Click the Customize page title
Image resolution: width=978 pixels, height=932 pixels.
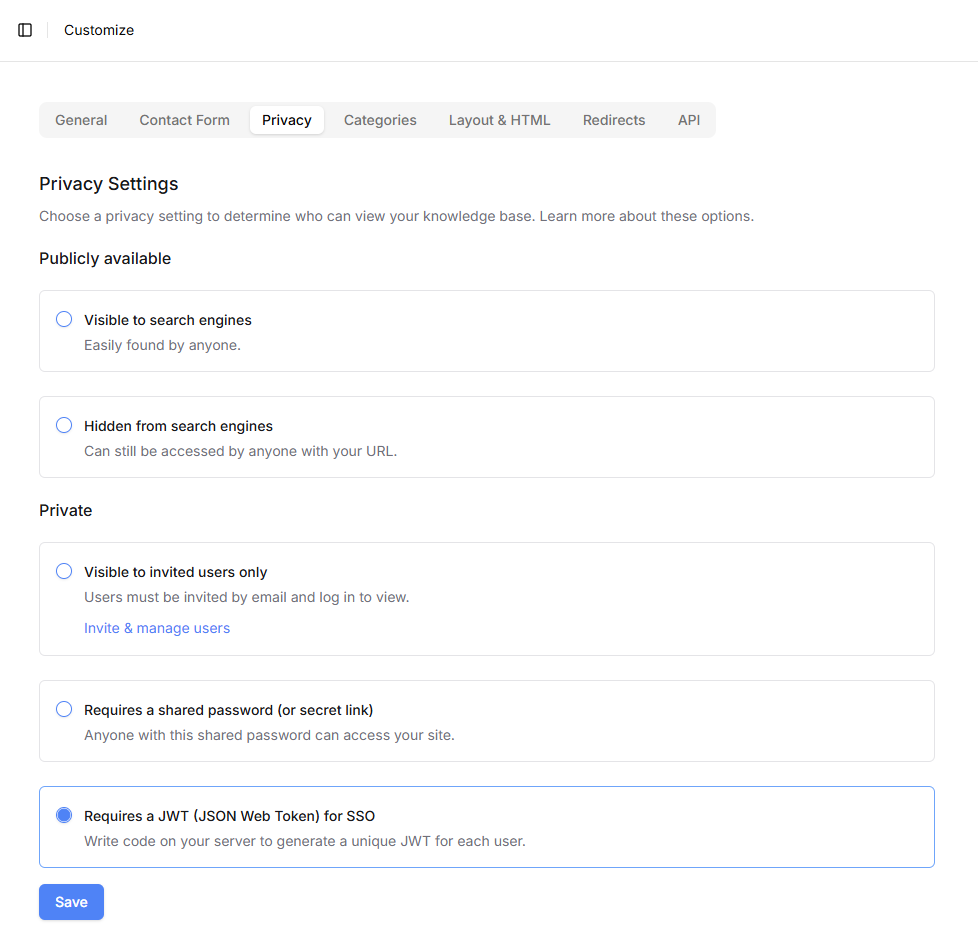click(99, 30)
